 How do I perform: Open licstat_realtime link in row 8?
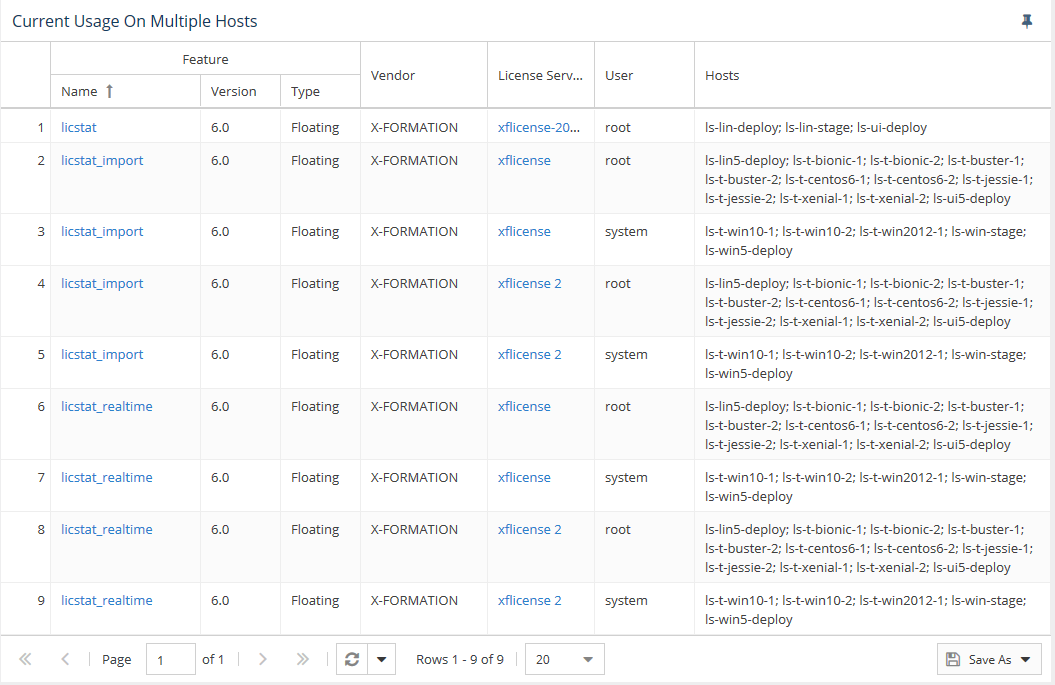tap(107, 530)
